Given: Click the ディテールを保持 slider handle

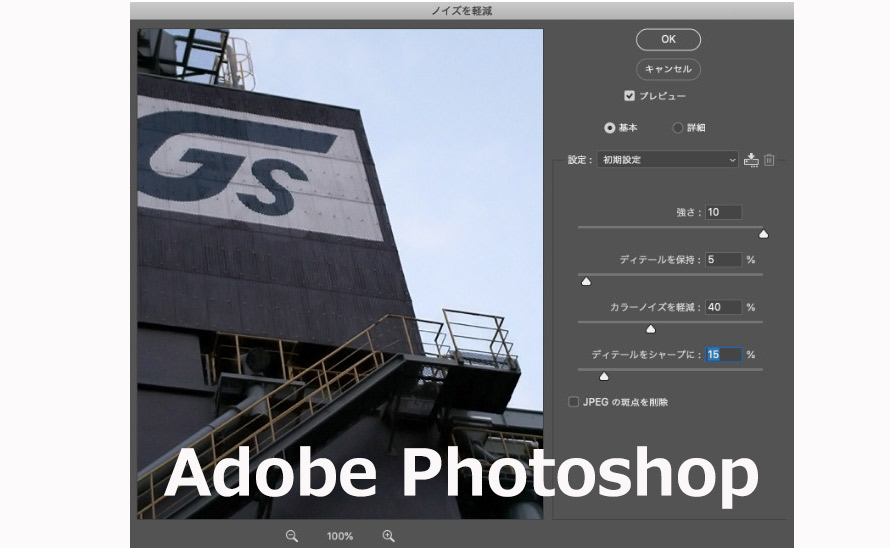Looking at the screenshot, I should (586, 281).
